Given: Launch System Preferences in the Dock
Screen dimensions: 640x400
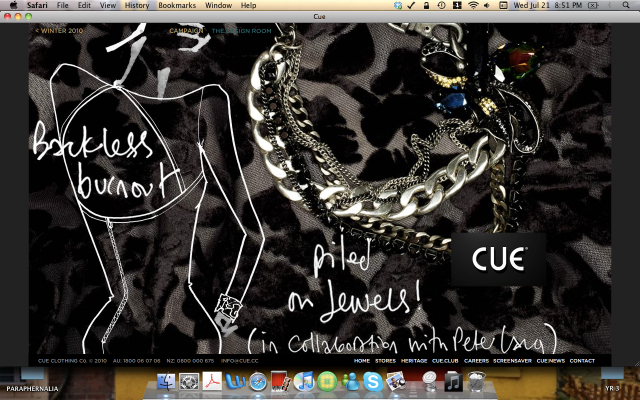Looking at the screenshot, I should click(x=189, y=382).
